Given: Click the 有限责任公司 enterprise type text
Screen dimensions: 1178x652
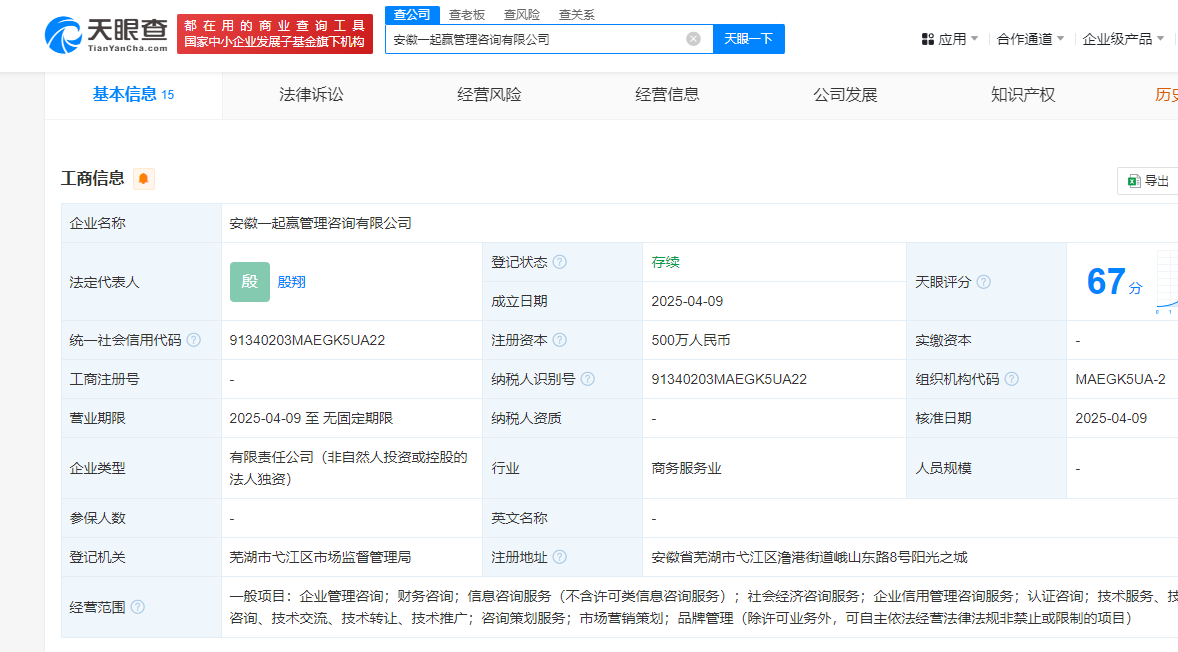Looking at the screenshot, I should 349,468.
